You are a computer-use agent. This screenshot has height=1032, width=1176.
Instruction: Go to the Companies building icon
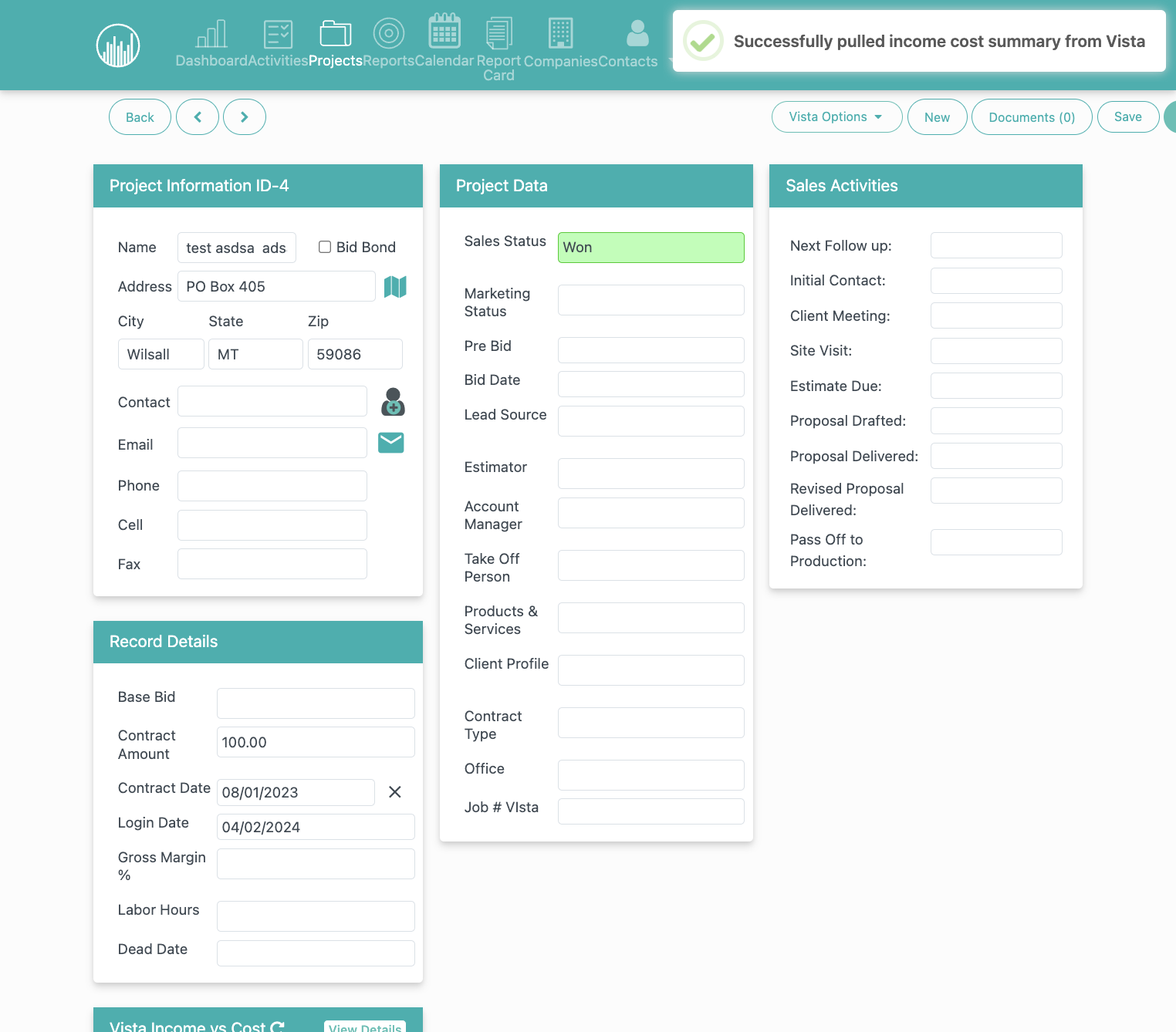pos(561,33)
